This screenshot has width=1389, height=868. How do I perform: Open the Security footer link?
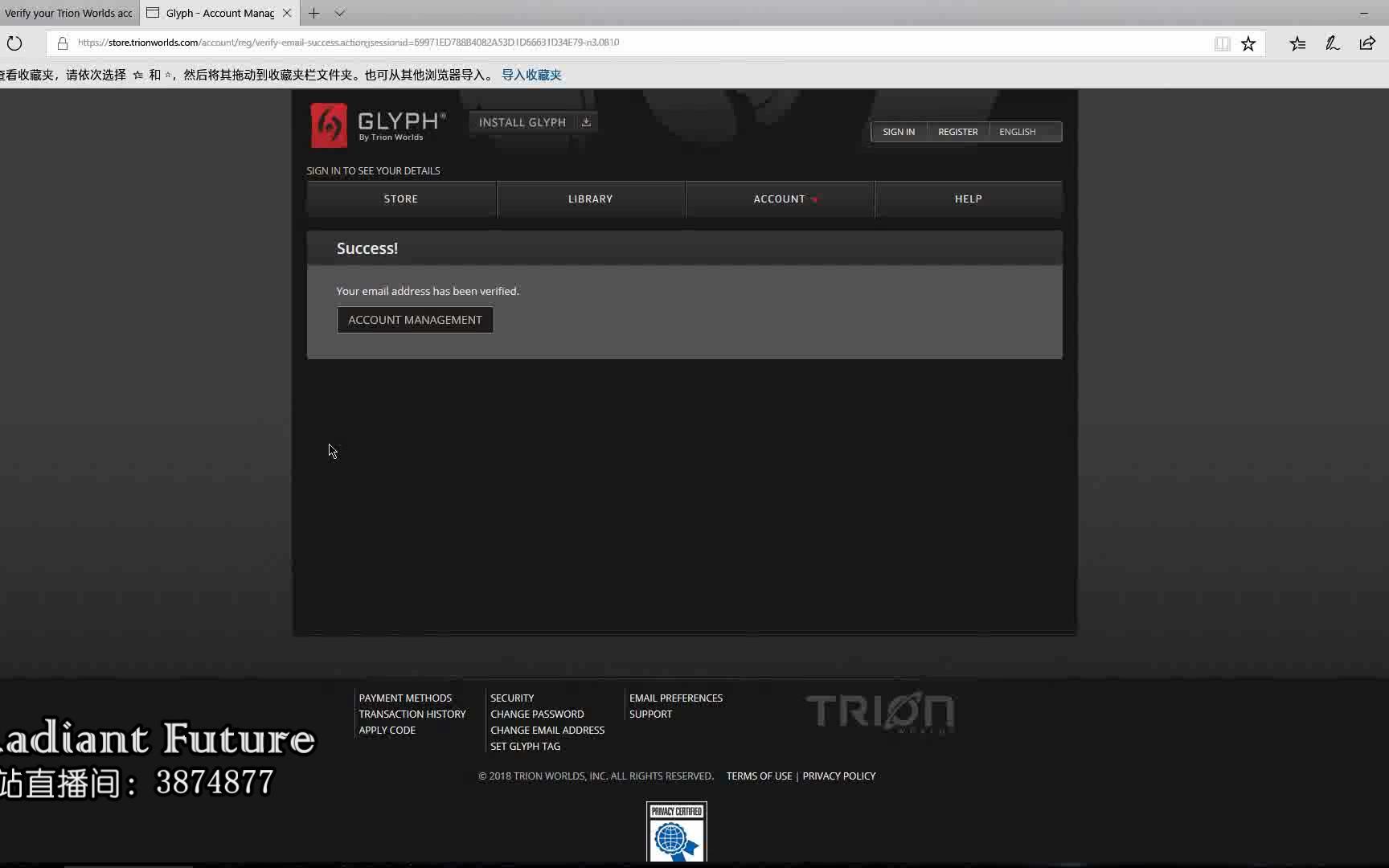(512, 698)
